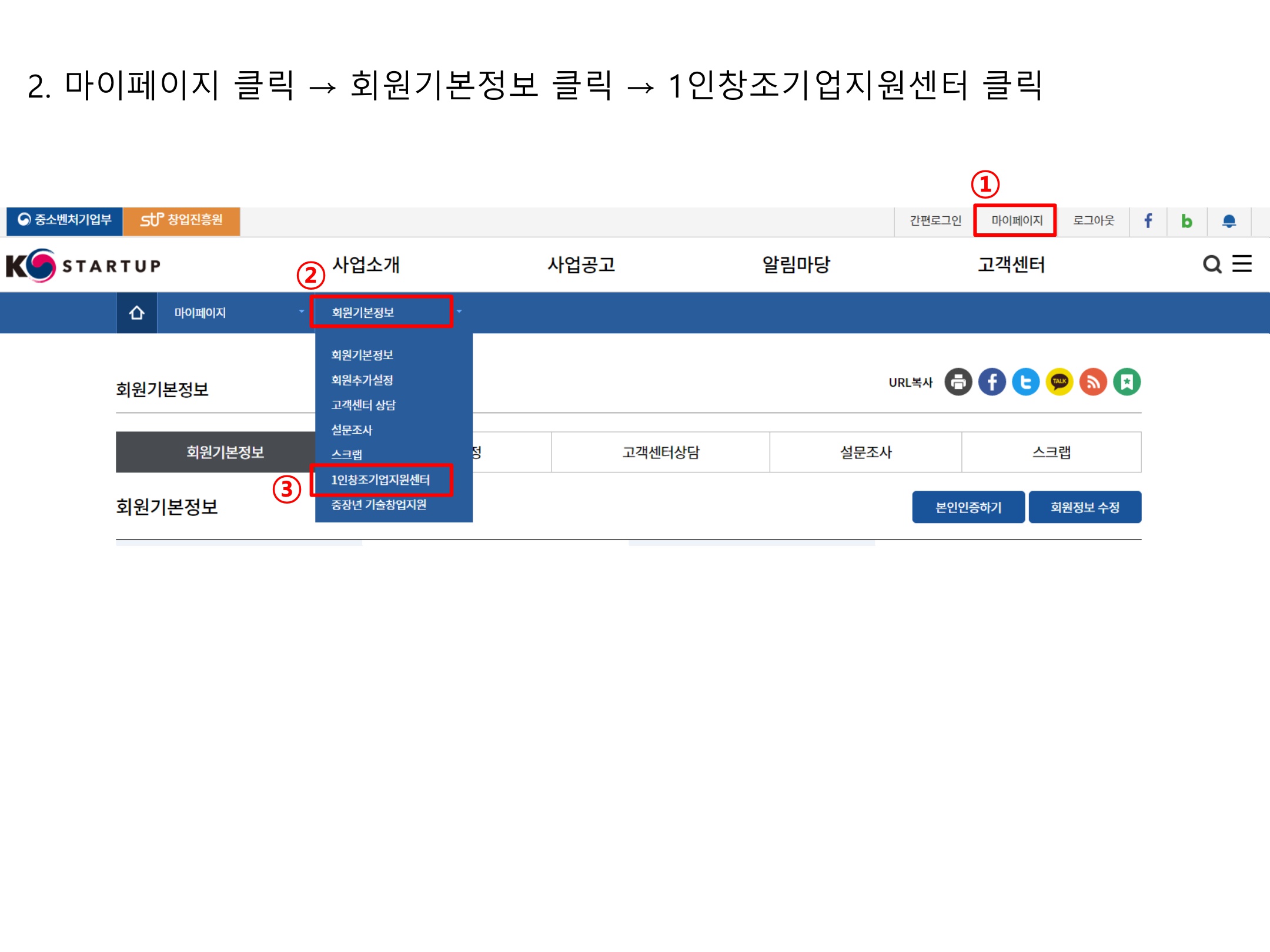Open the Naver blog 'b' icon

coord(1187,221)
